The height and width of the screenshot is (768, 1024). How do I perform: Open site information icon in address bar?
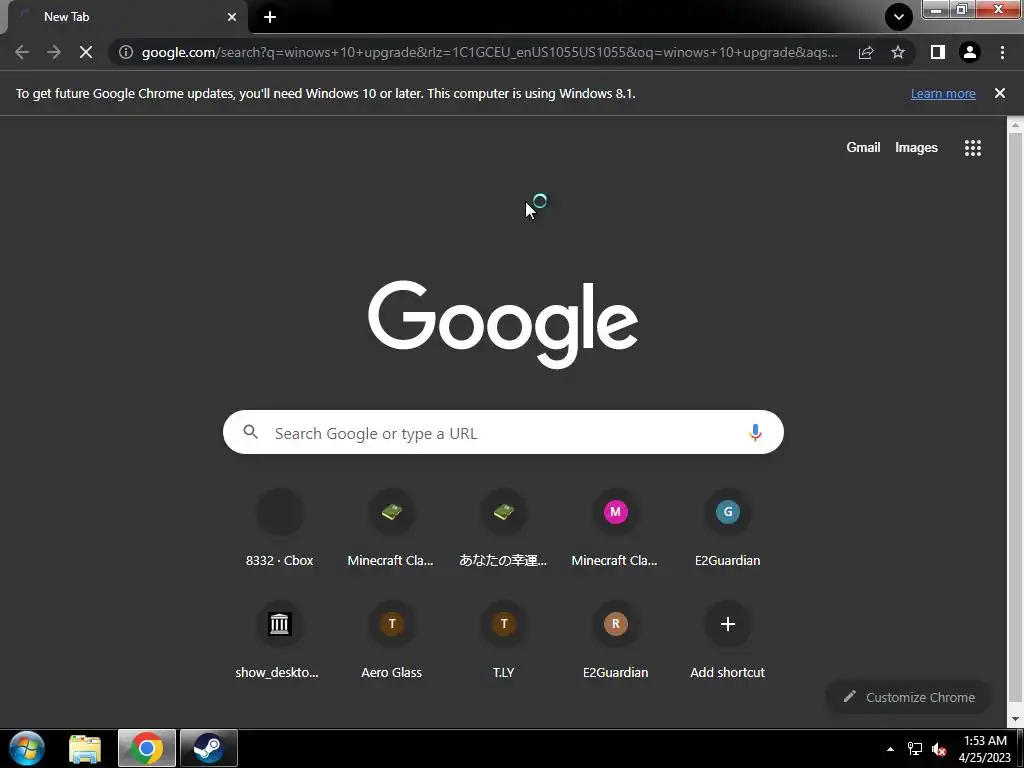pyautogui.click(x=126, y=52)
